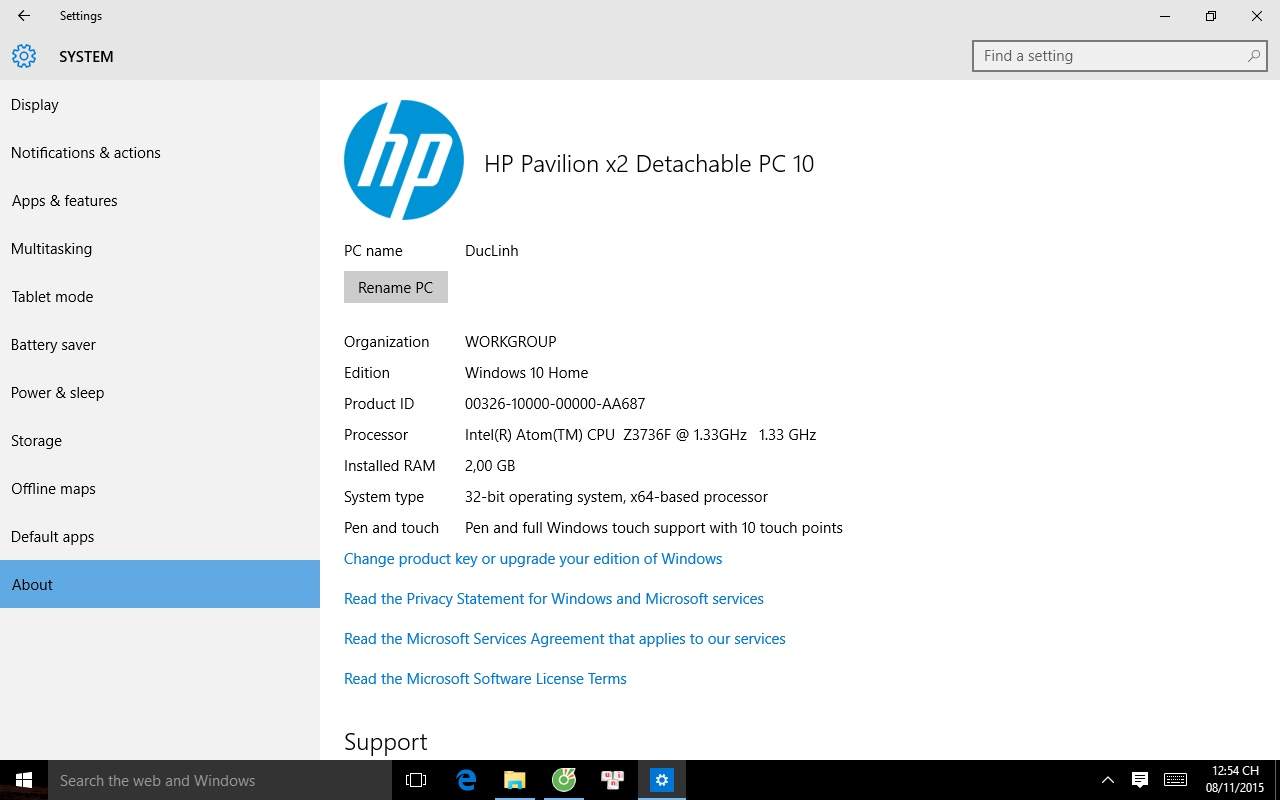This screenshot has width=1280, height=800.
Task: Click the taskbar clock showing 12:54 CH
Action: 1235,780
